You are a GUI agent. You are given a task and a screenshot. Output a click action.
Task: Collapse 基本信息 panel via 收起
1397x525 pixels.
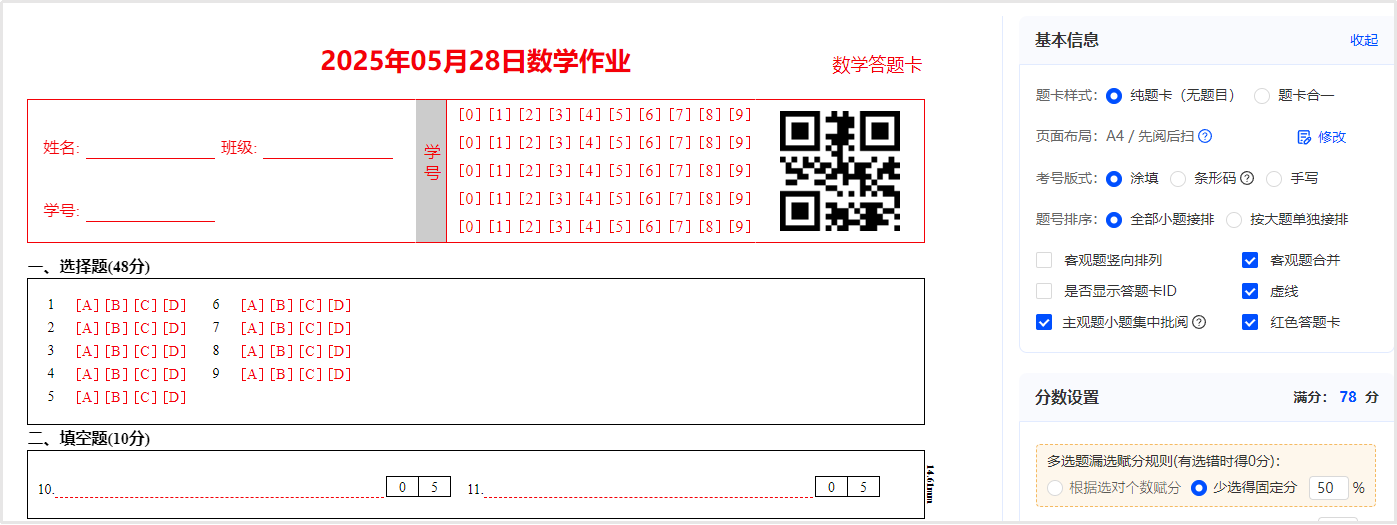pyautogui.click(x=1364, y=40)
